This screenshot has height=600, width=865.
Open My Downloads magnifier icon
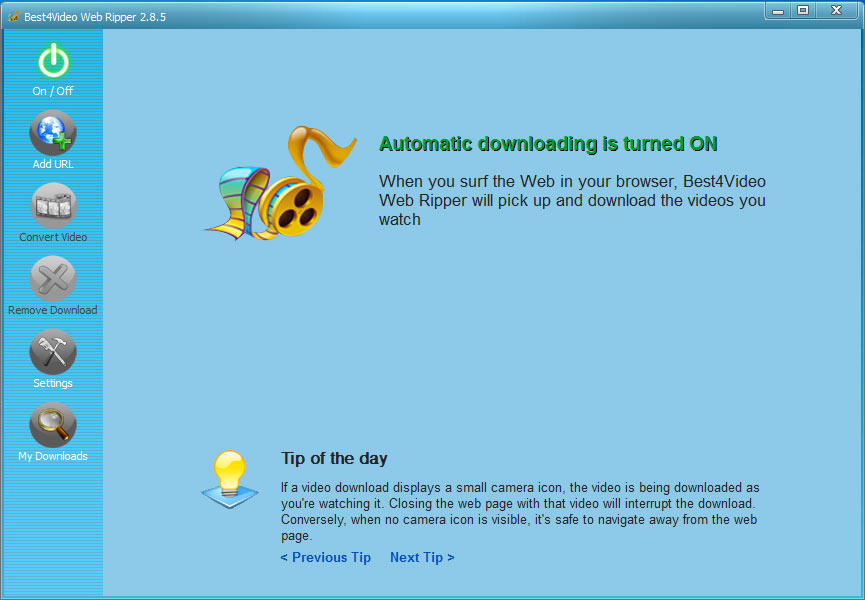53,425
